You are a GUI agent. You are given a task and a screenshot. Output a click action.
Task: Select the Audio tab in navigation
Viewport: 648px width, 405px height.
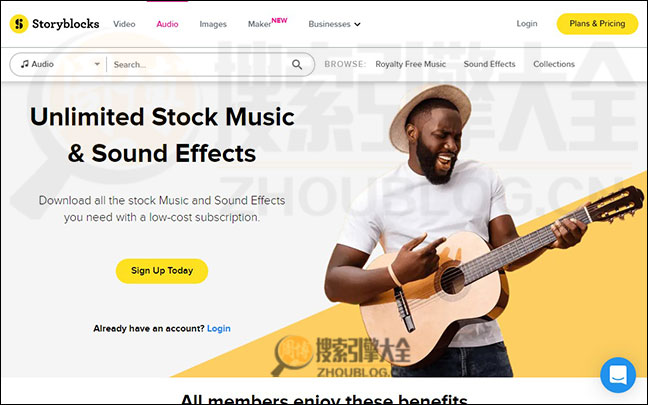(167, 24)
